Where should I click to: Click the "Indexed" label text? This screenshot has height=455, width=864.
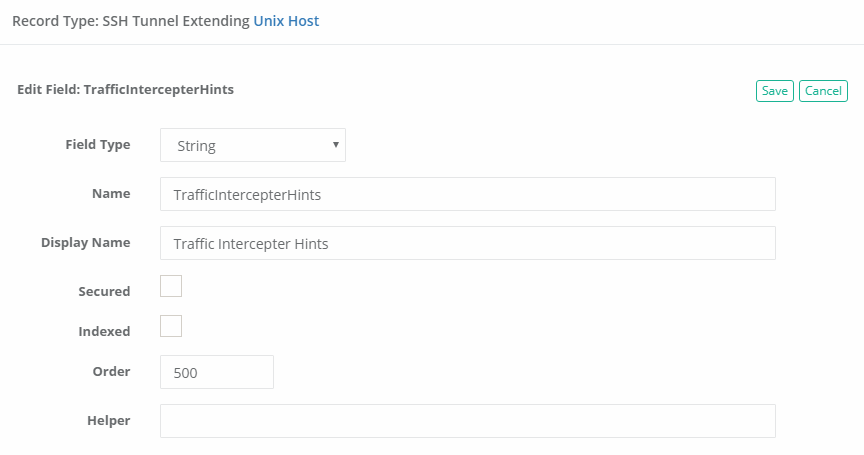(x=104, y=331)
